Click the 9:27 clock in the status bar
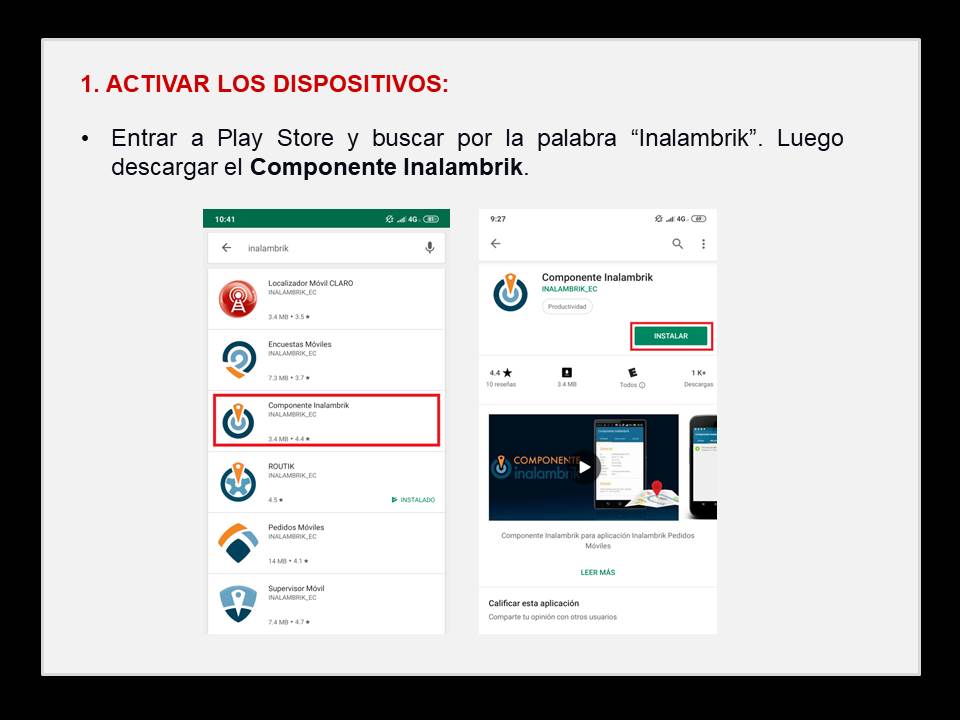960x720 pixels. pos(498,219)
